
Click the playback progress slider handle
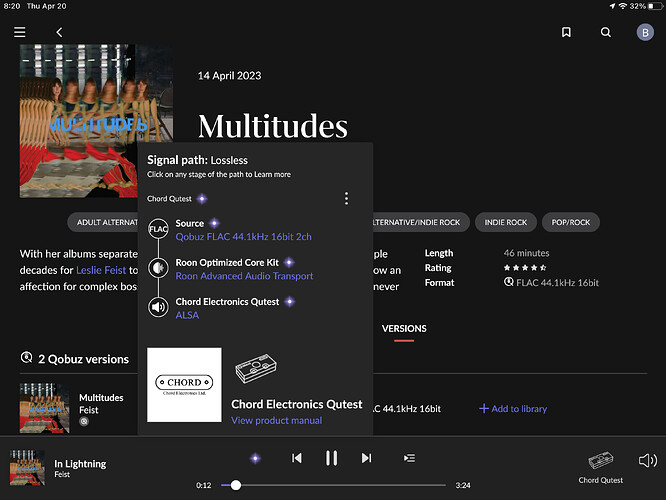[236, 485]
